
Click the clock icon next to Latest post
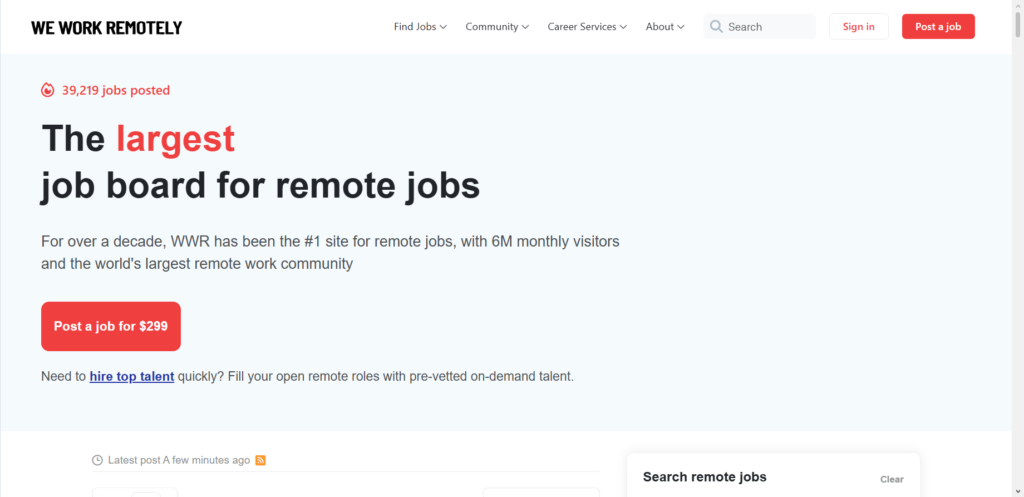(97, 460)
